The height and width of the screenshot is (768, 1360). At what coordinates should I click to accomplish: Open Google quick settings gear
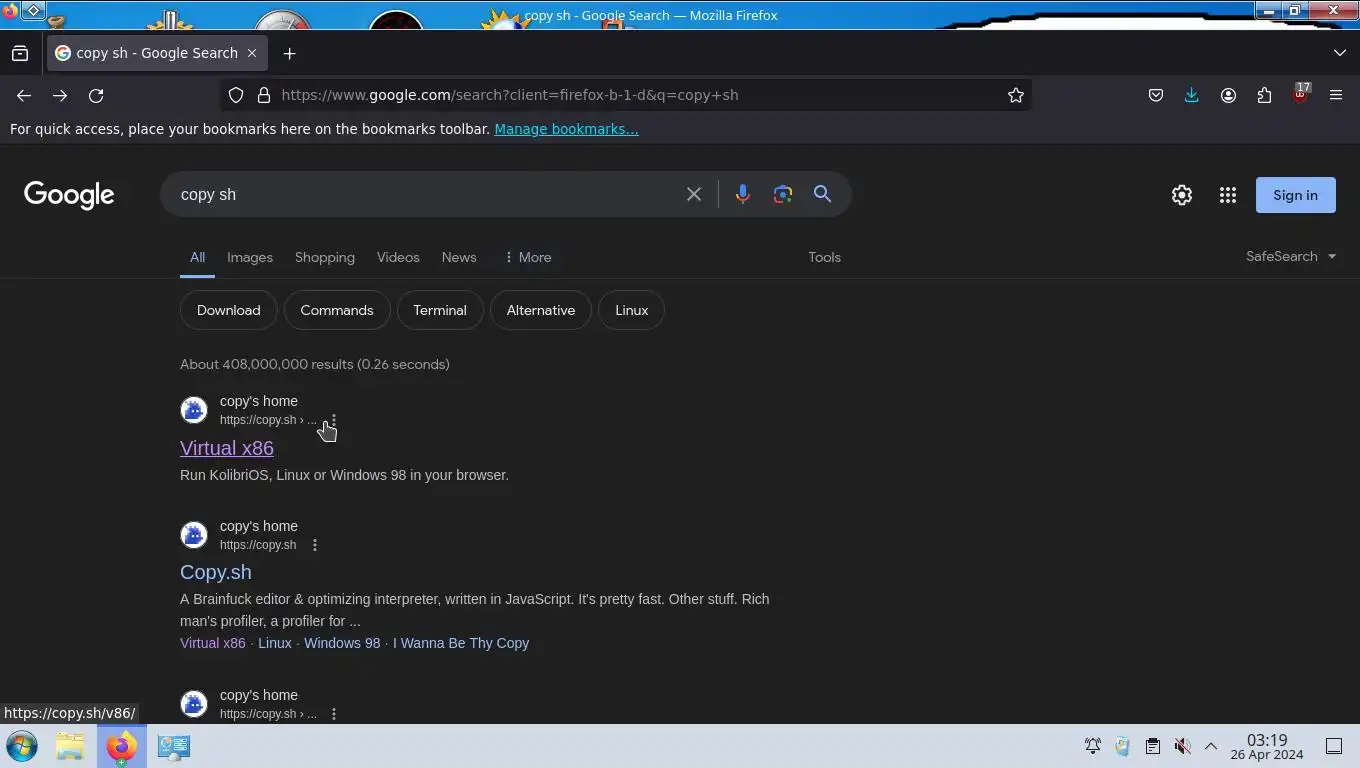point(1182,195)
